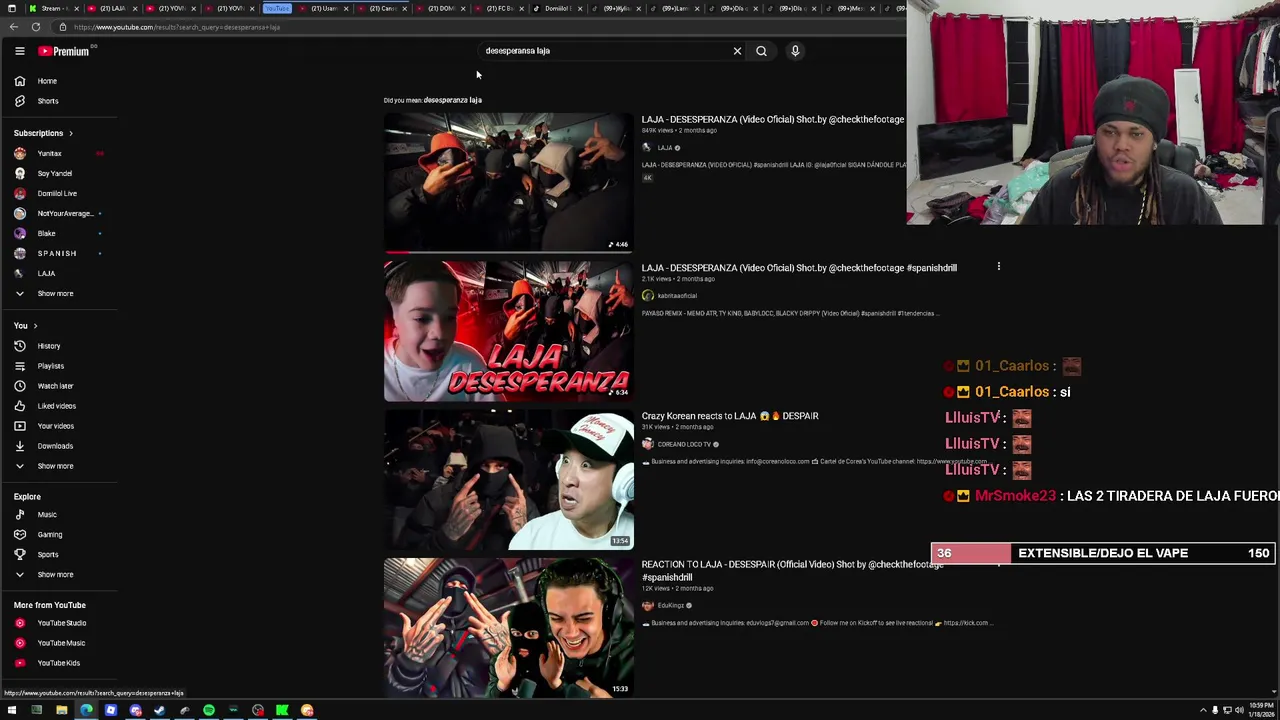Open Steam from taskbar
The image size is (1280, 720).
coord(159,711)
